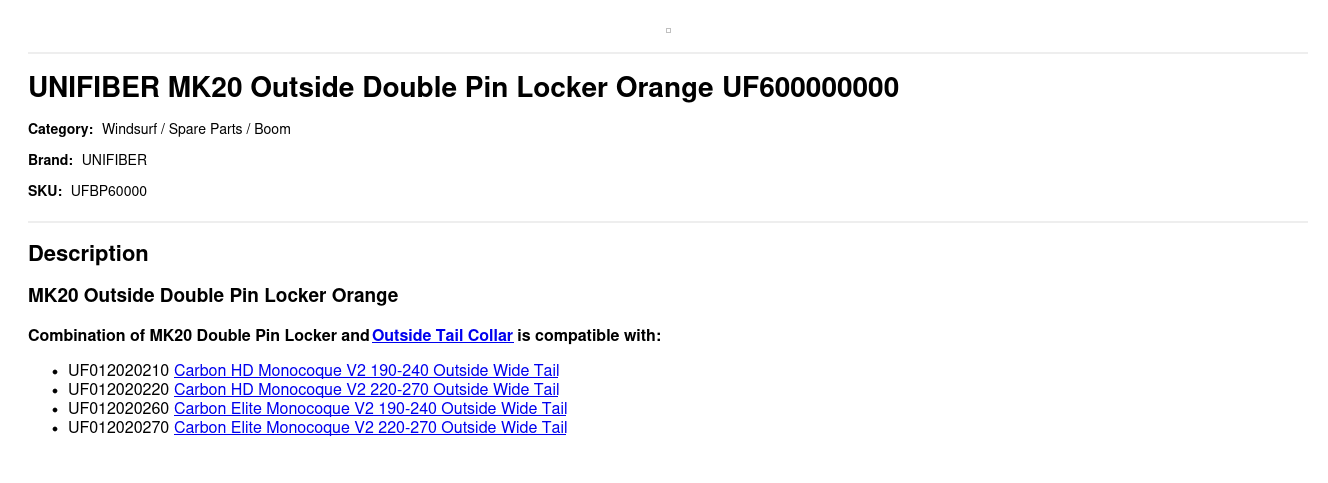1328x483 pixels.
Task: Click the UNIFIBER brand value
Action: pos(114,160)
